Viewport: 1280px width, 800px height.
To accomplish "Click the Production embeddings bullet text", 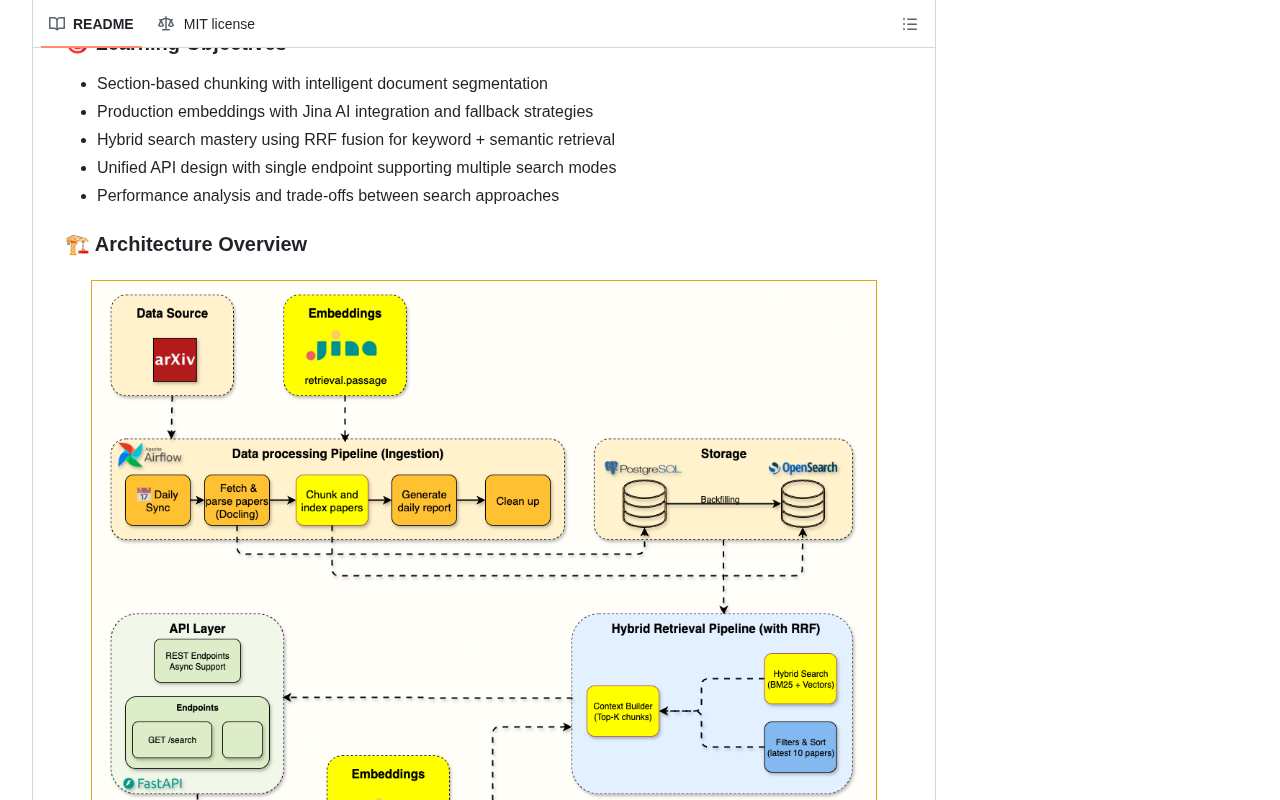I will coord(345,112).
